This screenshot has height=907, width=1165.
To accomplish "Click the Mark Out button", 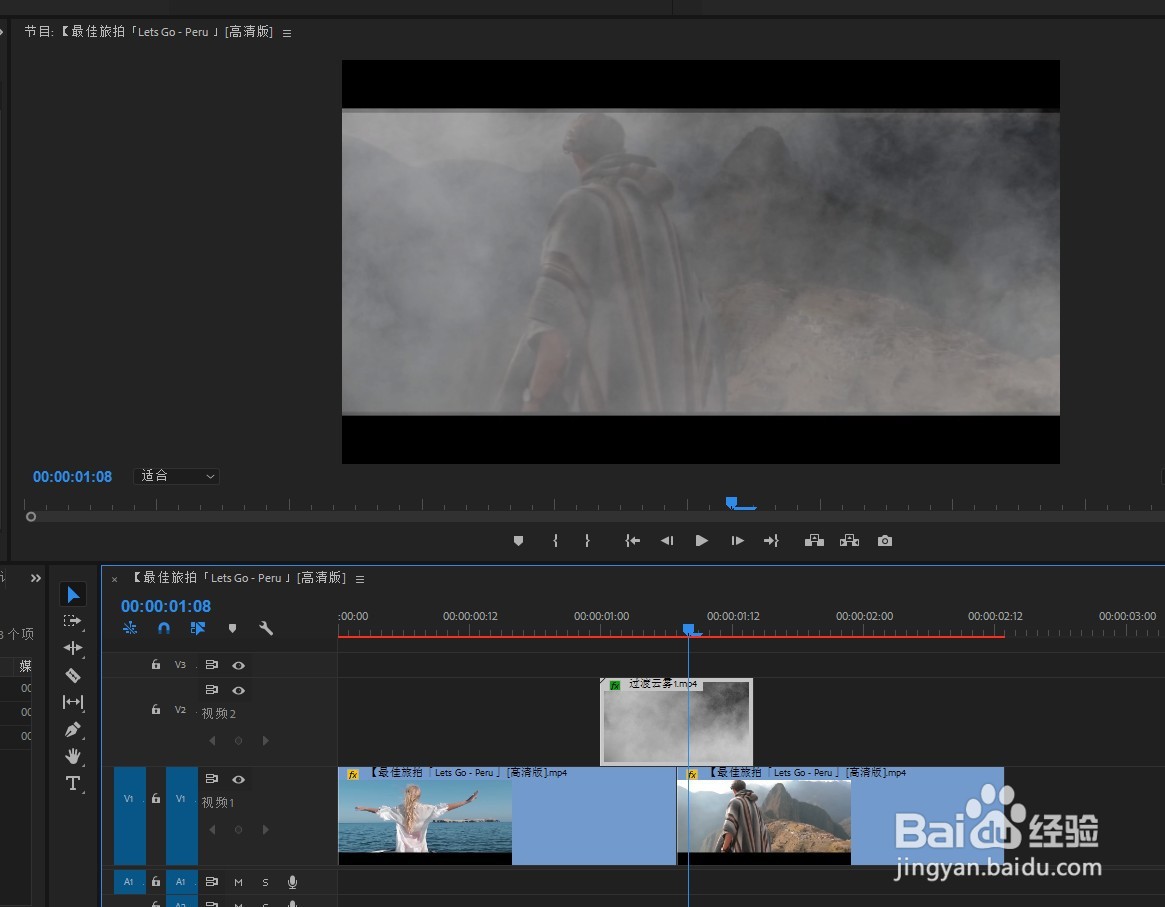I will pos(587,541).
